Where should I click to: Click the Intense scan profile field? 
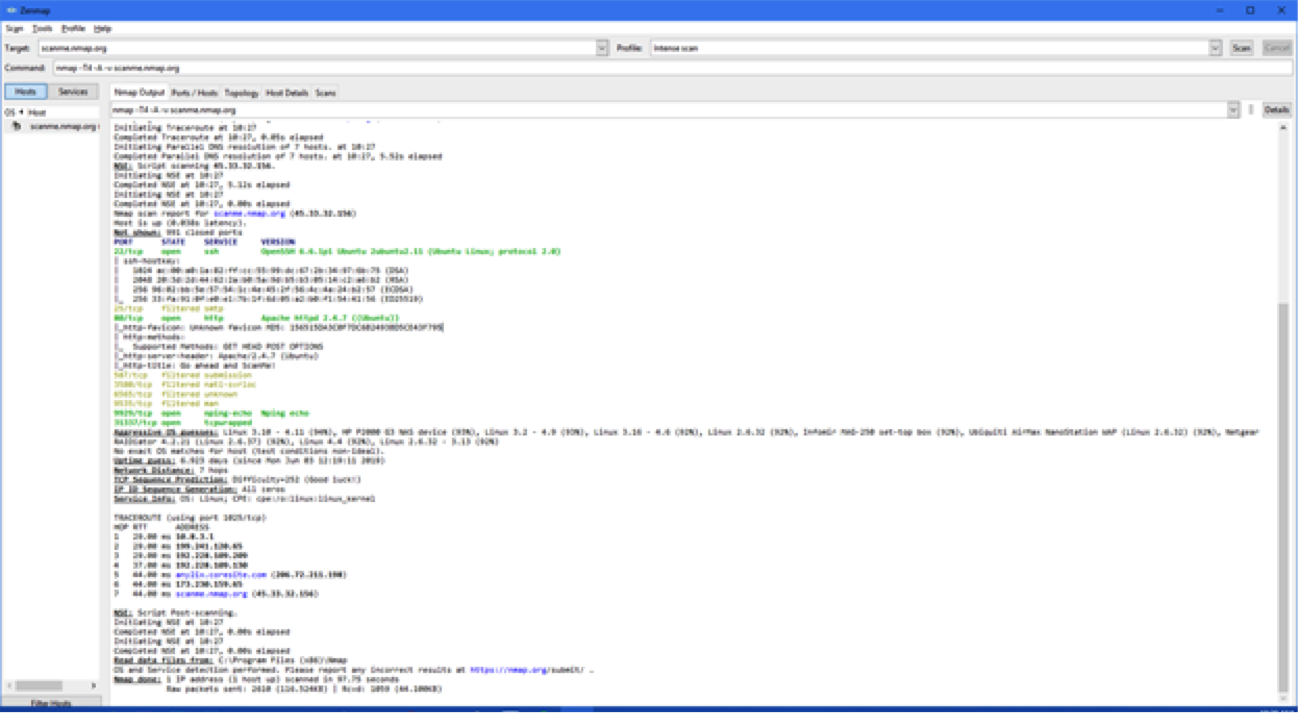[x=930, y=48]
